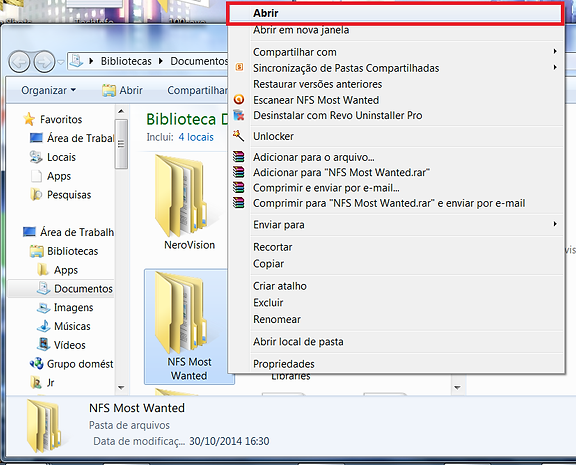Open the Enviar para submenu
The width and height of the screenshot is (576, 465).
[x=396, y=224]
